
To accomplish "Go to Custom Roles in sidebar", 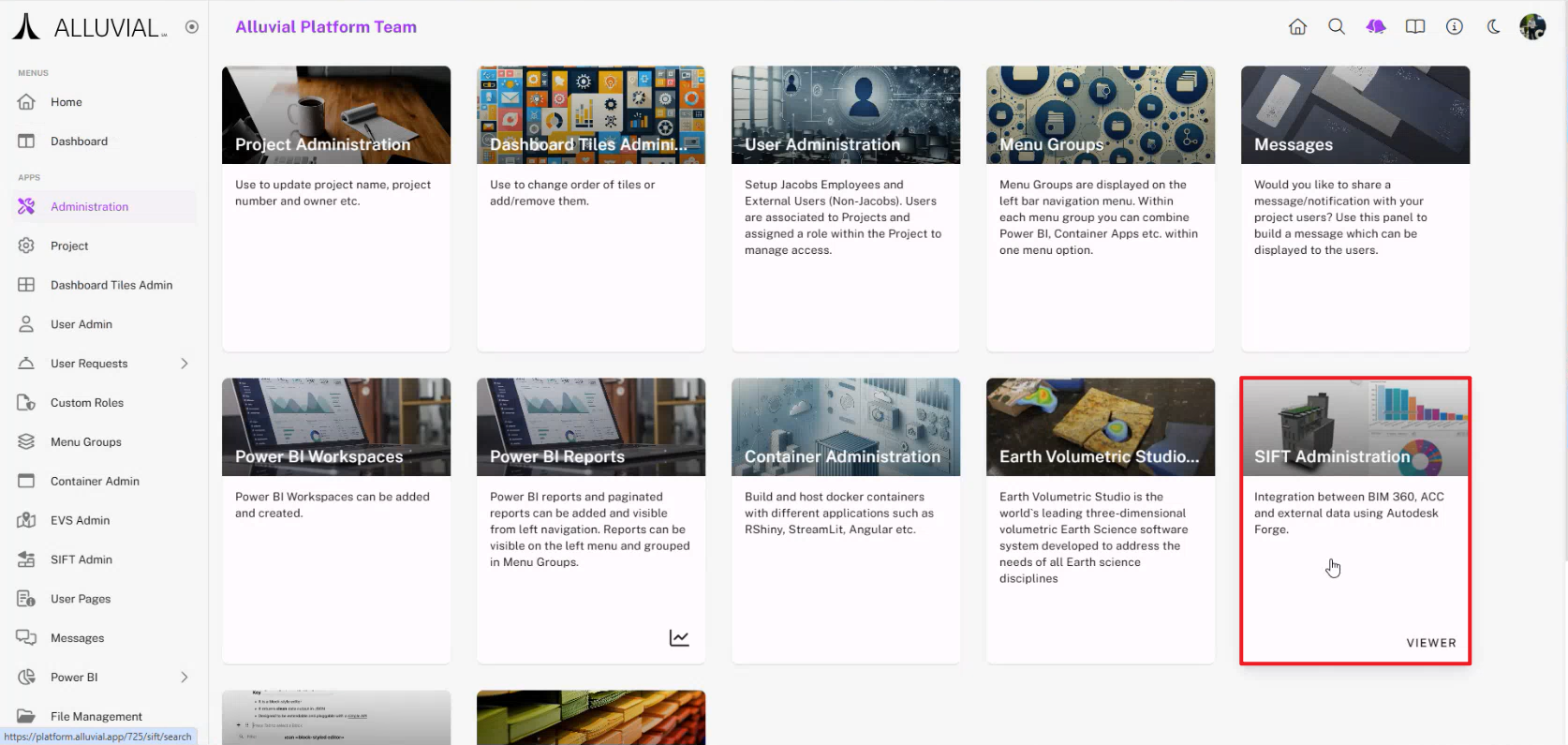I will (x=86, y=403).
